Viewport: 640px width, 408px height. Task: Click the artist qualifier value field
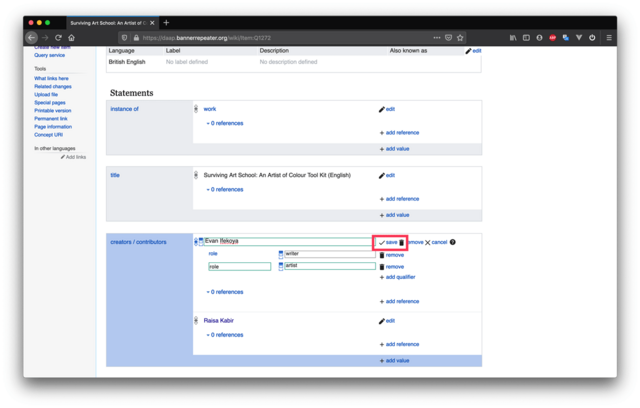(x=330, y=266)
